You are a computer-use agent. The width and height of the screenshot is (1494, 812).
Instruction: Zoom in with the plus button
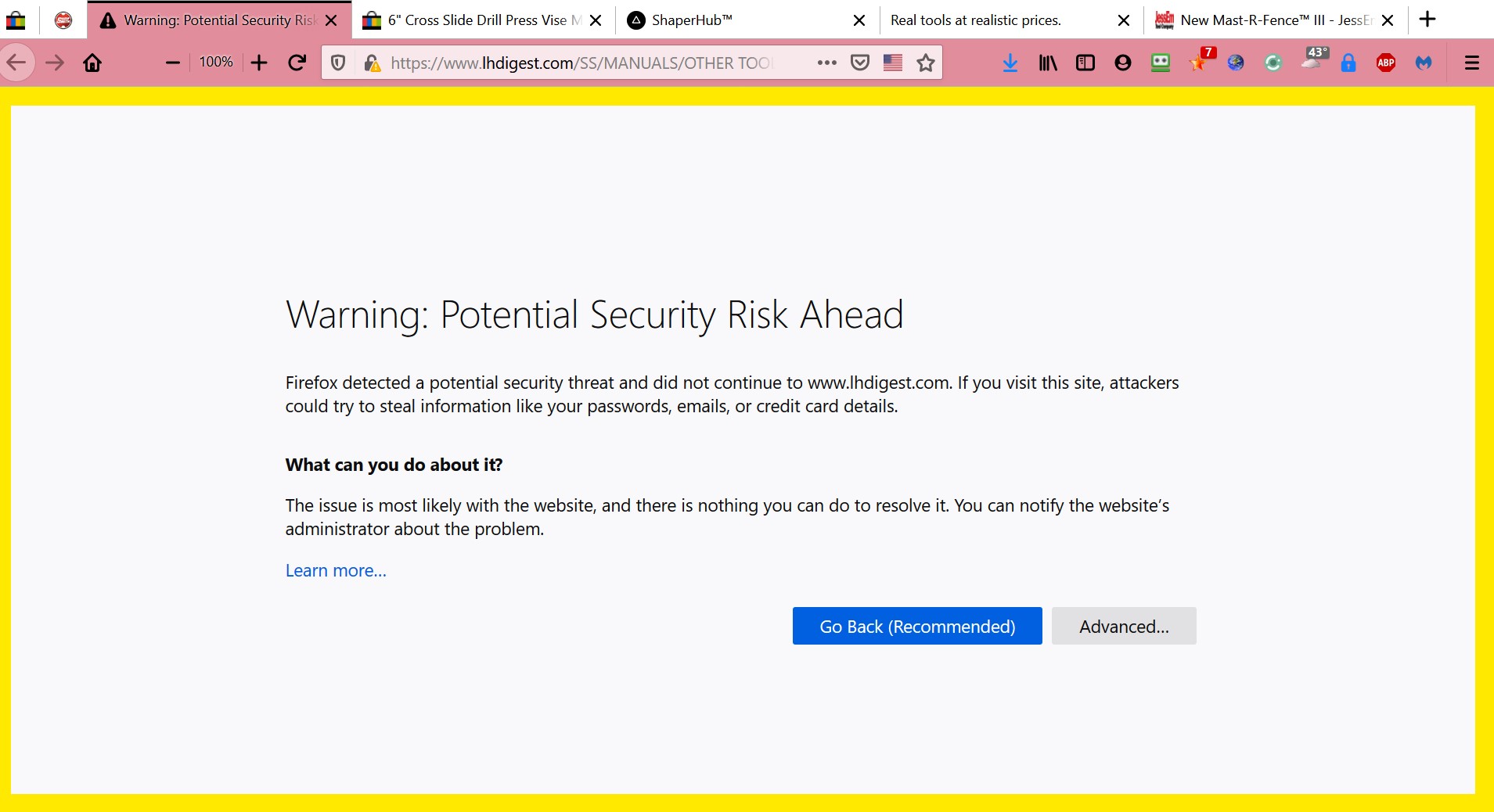point(259,63)
